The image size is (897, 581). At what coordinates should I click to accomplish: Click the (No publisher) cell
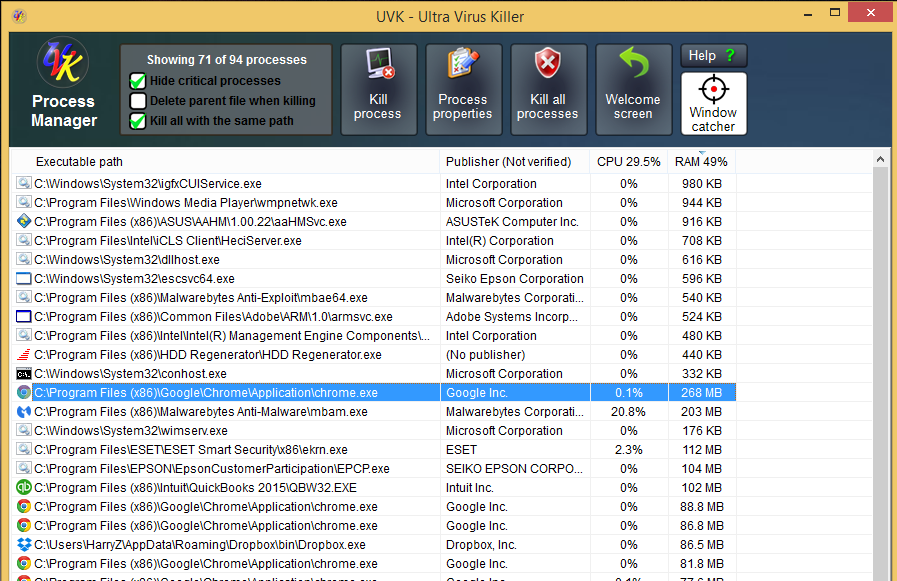(x=486, y=355)
